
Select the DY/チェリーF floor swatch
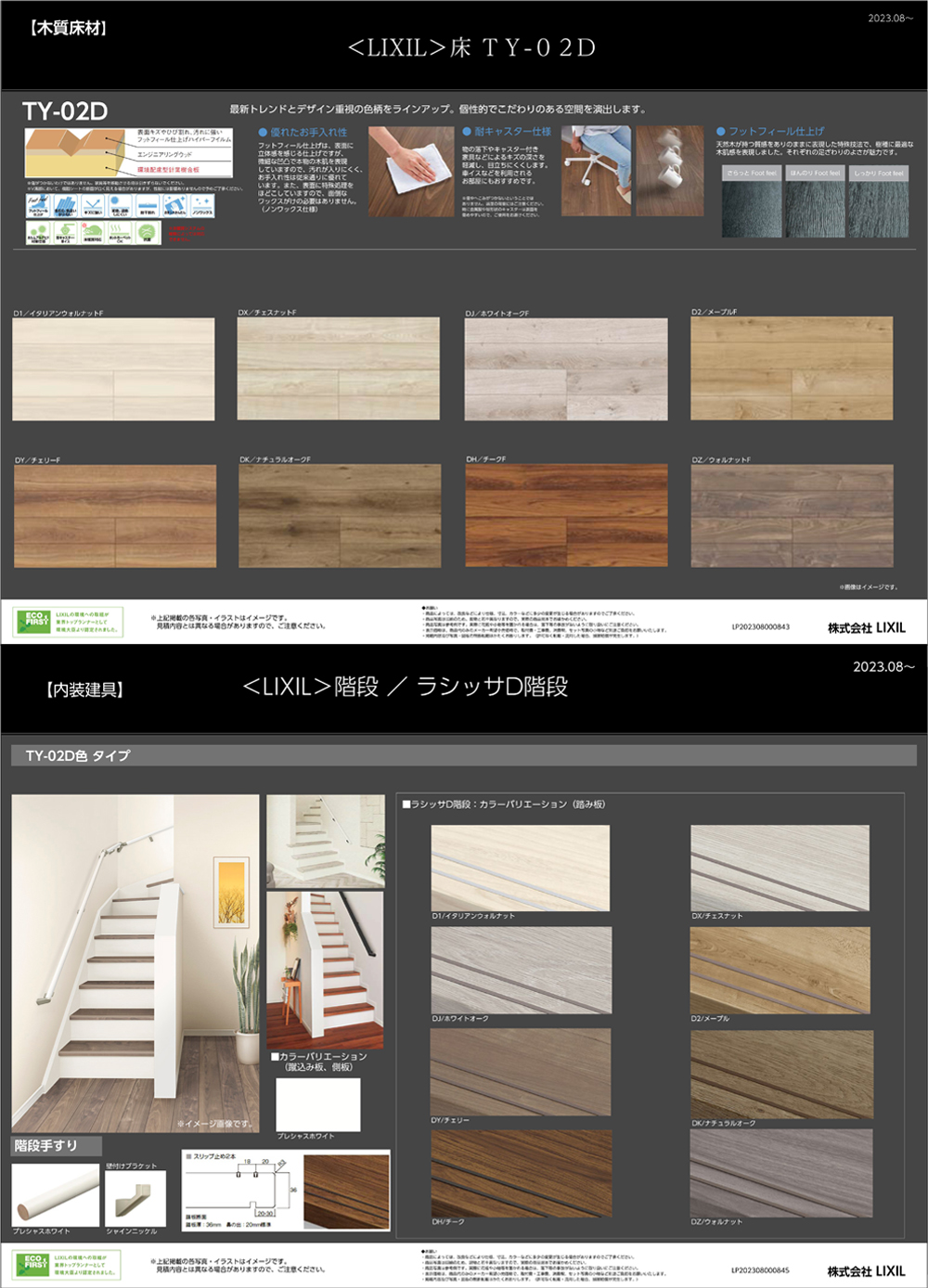click(x=115, y=516)
